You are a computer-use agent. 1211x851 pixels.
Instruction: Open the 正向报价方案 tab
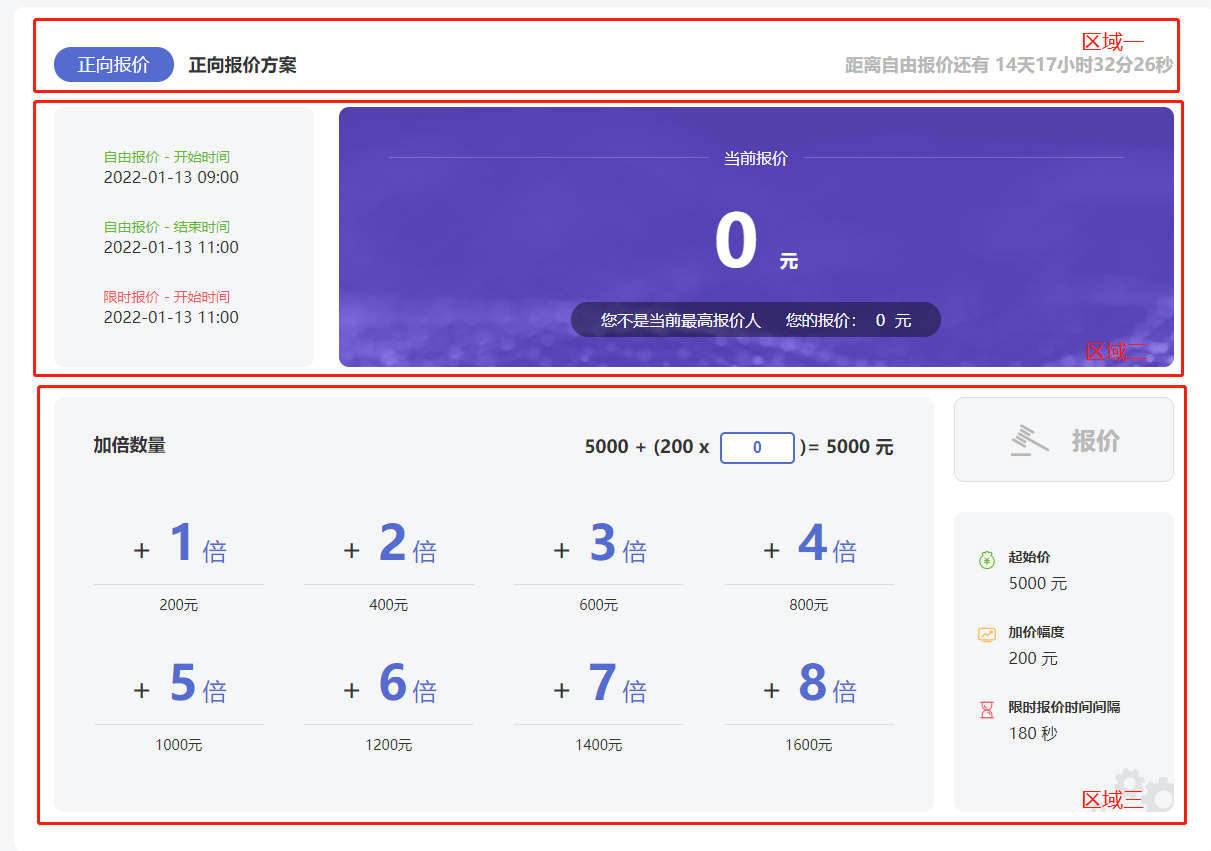[x=242, y=65]
